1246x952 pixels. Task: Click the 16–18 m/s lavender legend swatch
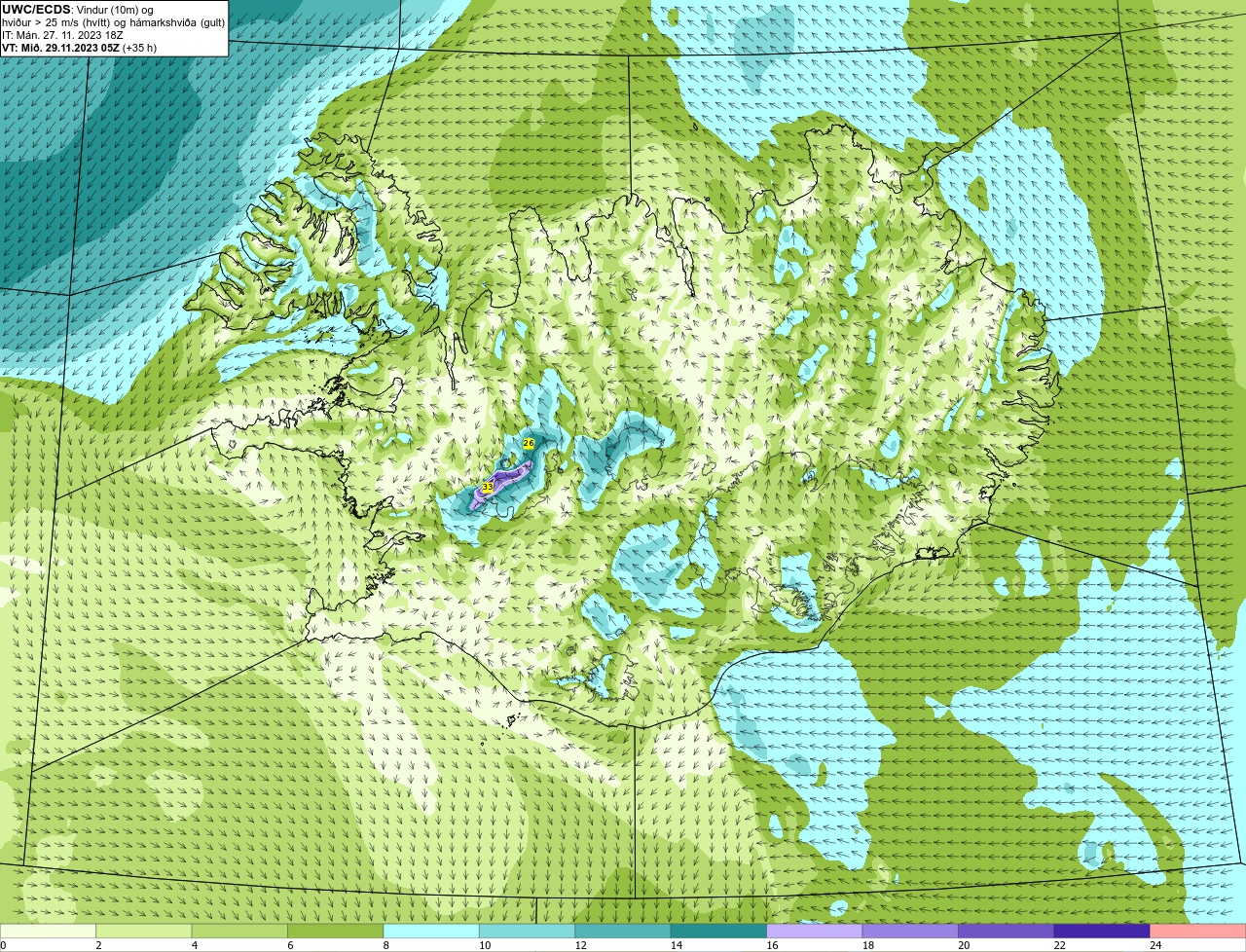tap(815, 932)
